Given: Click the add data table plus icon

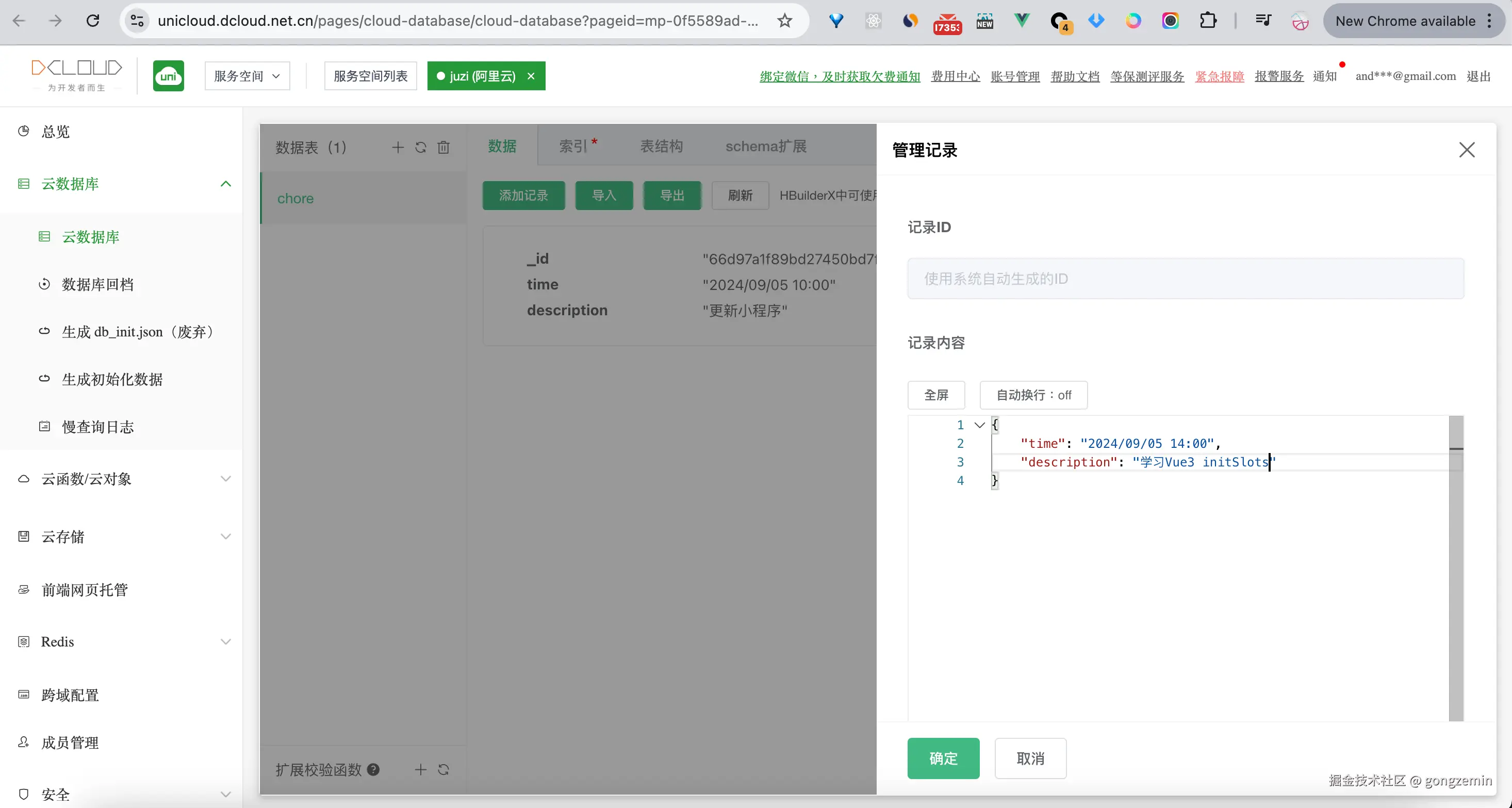Looking at the screenshot, I should [x=398, y=148].
